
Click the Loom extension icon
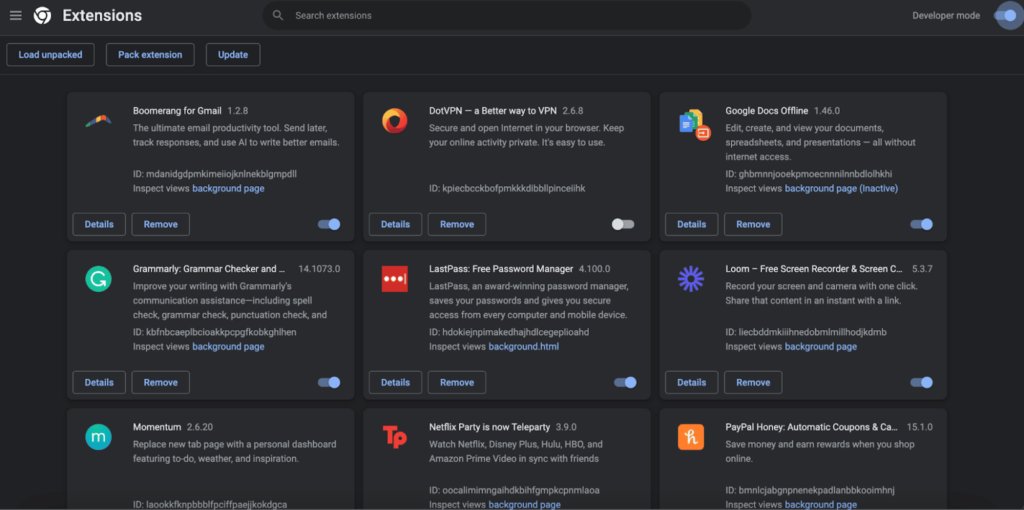click(691, 279)
